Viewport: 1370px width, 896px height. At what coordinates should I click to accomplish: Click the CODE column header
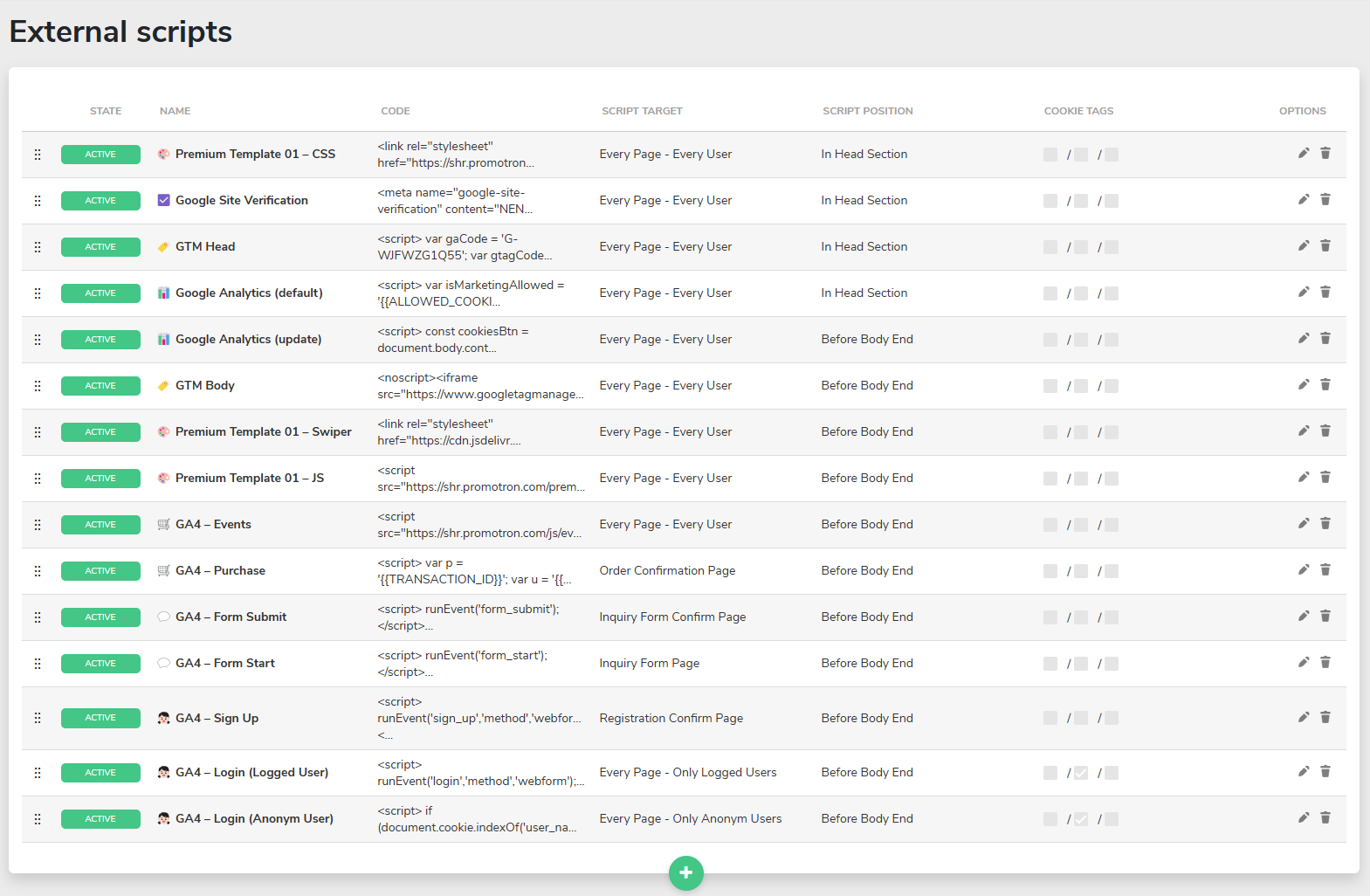pyautogui.click(x=396, y=111)
